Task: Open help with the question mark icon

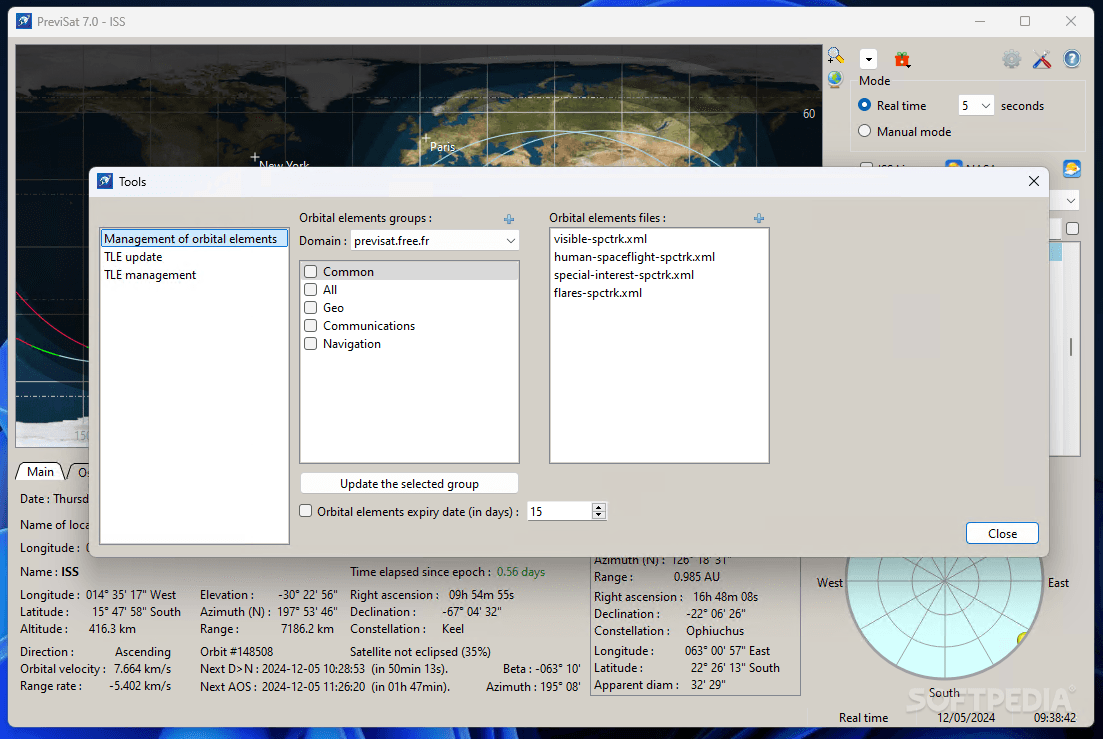Action: click(1071, 59)
